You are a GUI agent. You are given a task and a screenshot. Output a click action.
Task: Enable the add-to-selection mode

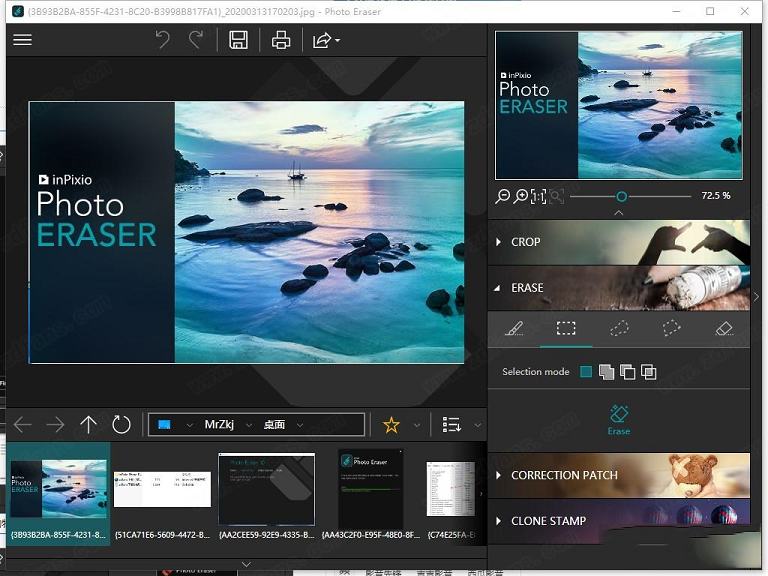606,372
